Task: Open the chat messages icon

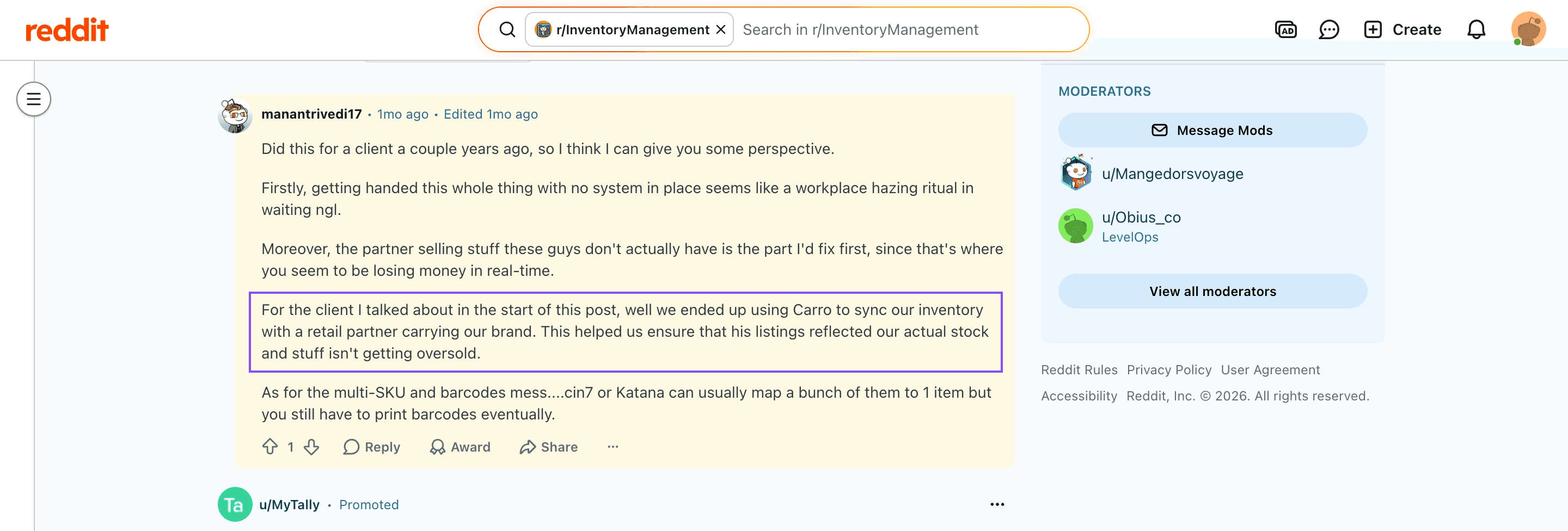Action: tap(1329, 29)
